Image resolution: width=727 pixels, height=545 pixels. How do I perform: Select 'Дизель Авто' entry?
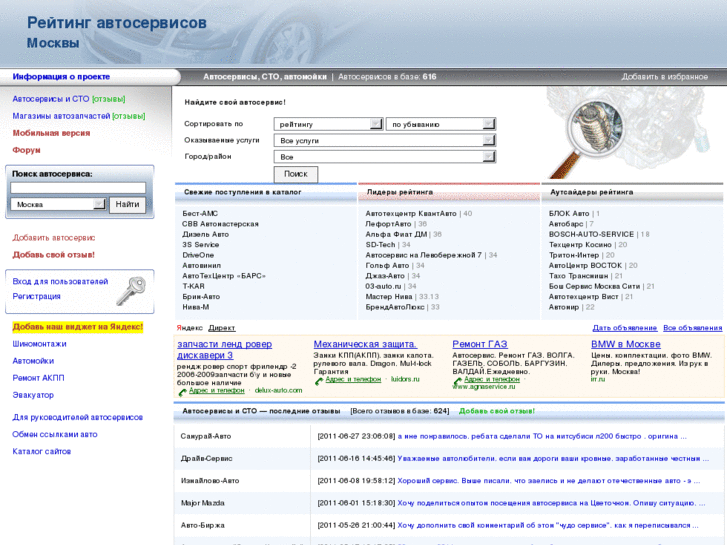coord(205,234)
